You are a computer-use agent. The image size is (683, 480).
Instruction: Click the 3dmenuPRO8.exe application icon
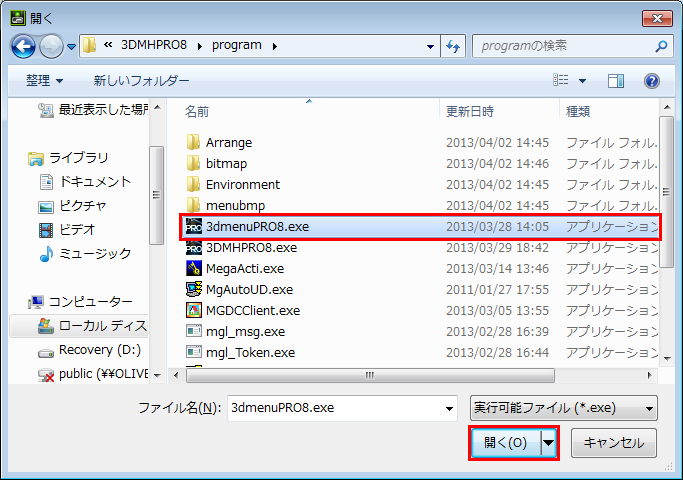point(195,226)
